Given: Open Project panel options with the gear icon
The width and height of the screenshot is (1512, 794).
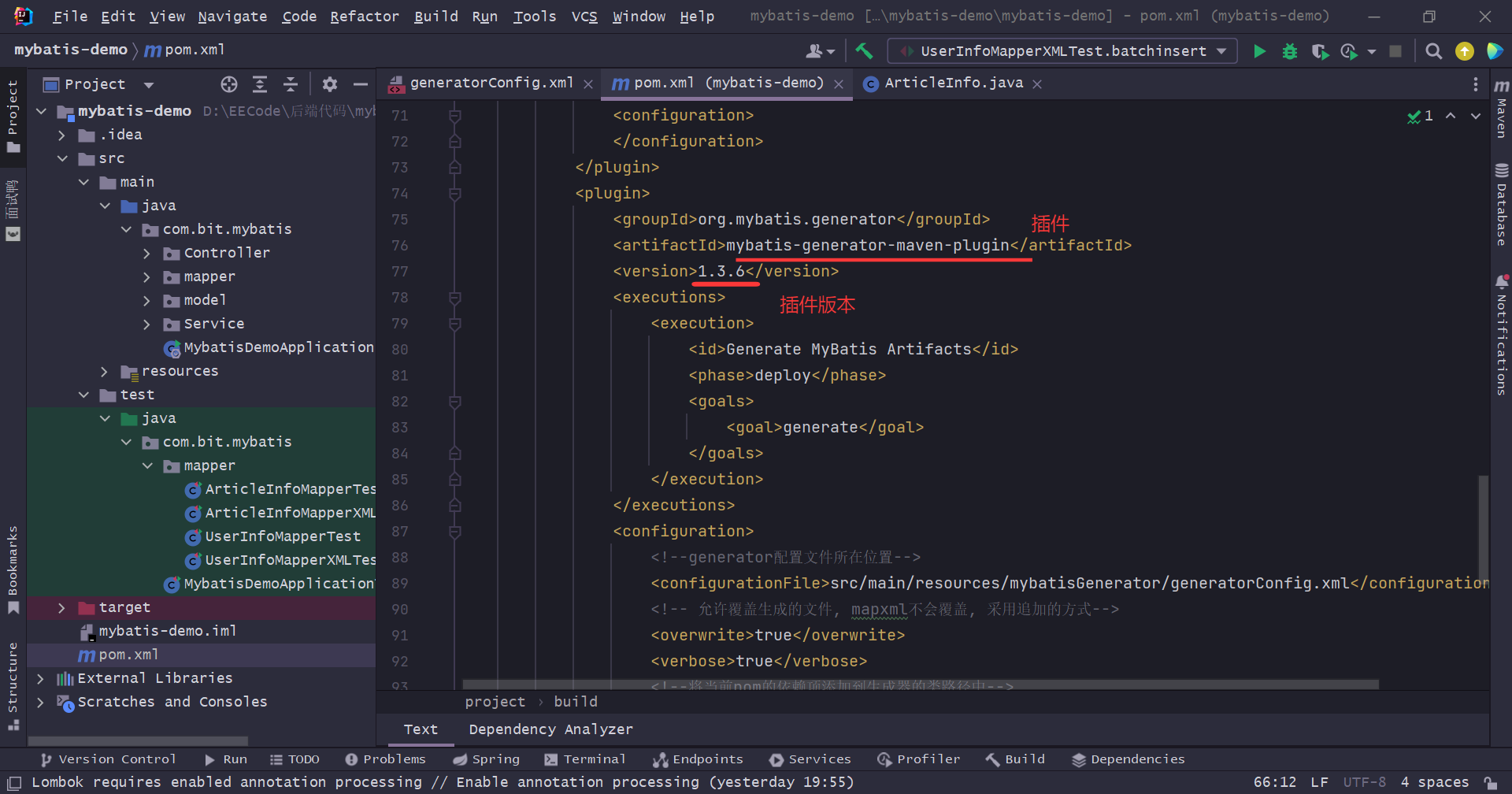Looking at the screenshot, I should click(x=330, y=84).
